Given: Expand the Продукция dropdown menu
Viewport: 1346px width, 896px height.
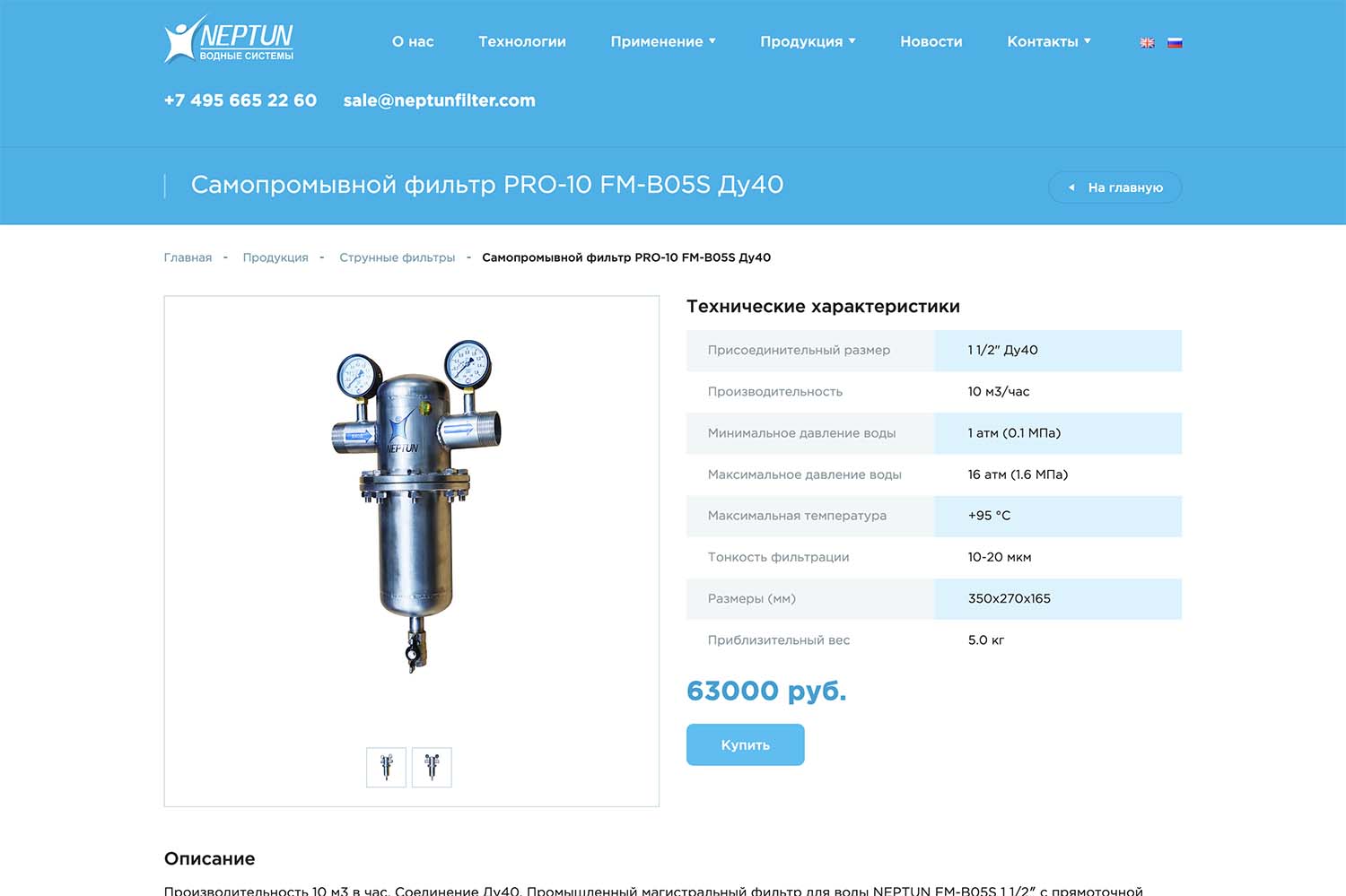Looking at the screenshot, I should tap(808, 41).
